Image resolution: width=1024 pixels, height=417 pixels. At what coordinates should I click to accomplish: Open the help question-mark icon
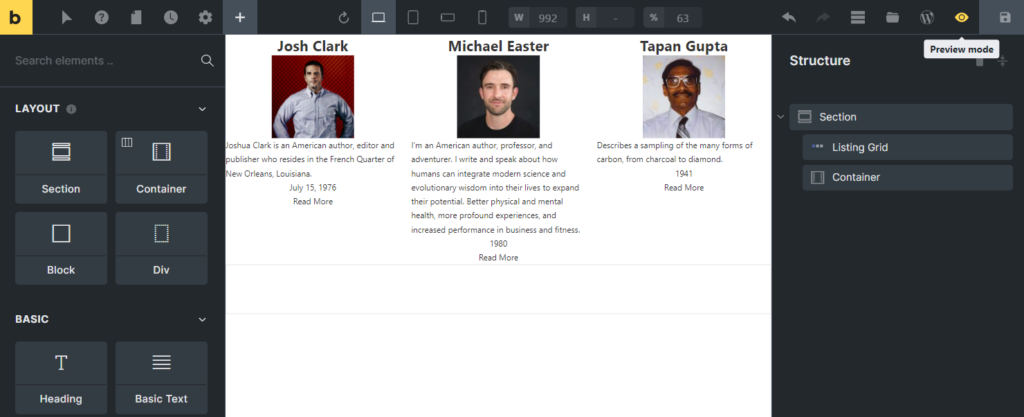point(101,18)
